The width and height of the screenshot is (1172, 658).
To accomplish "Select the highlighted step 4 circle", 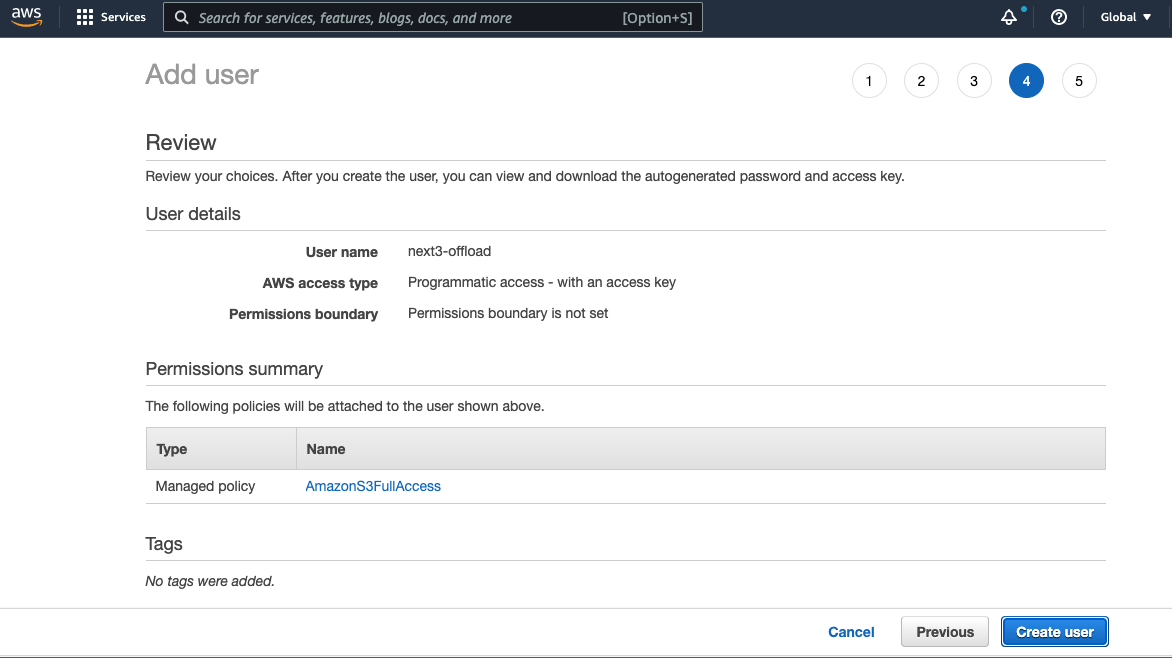I will point(1026,80).
